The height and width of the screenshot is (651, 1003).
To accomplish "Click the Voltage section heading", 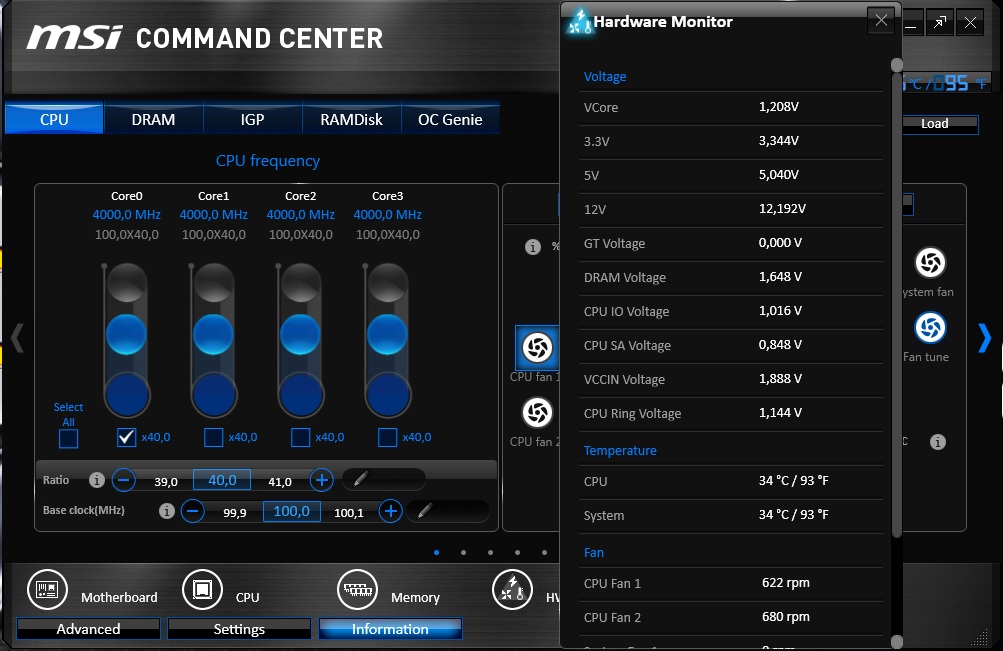I will 604,77.
